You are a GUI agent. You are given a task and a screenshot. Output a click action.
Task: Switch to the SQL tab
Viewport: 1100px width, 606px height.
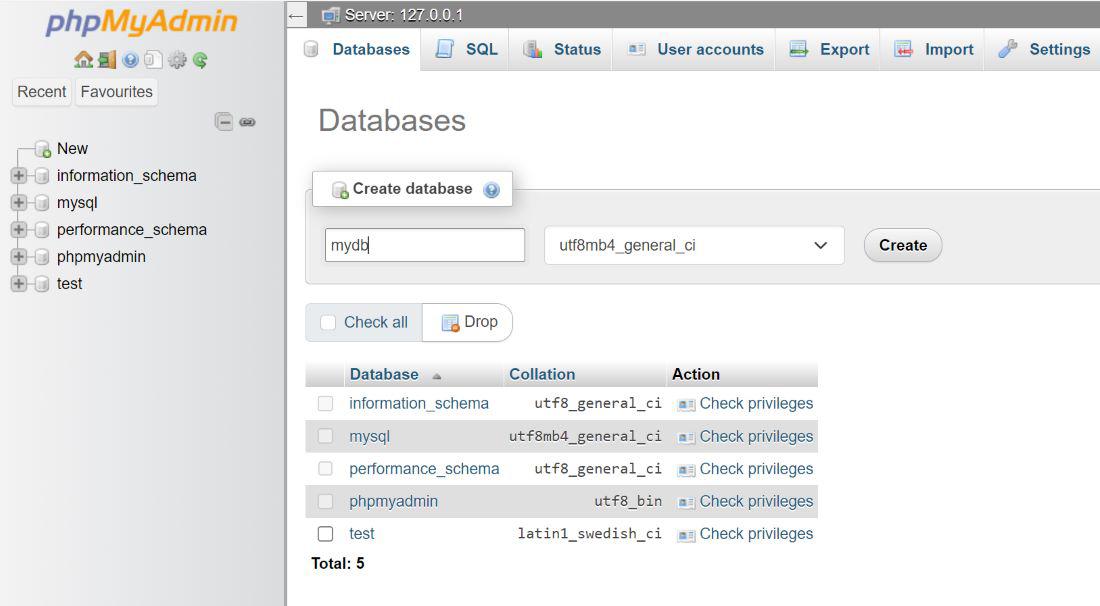(x=467, y=49)
